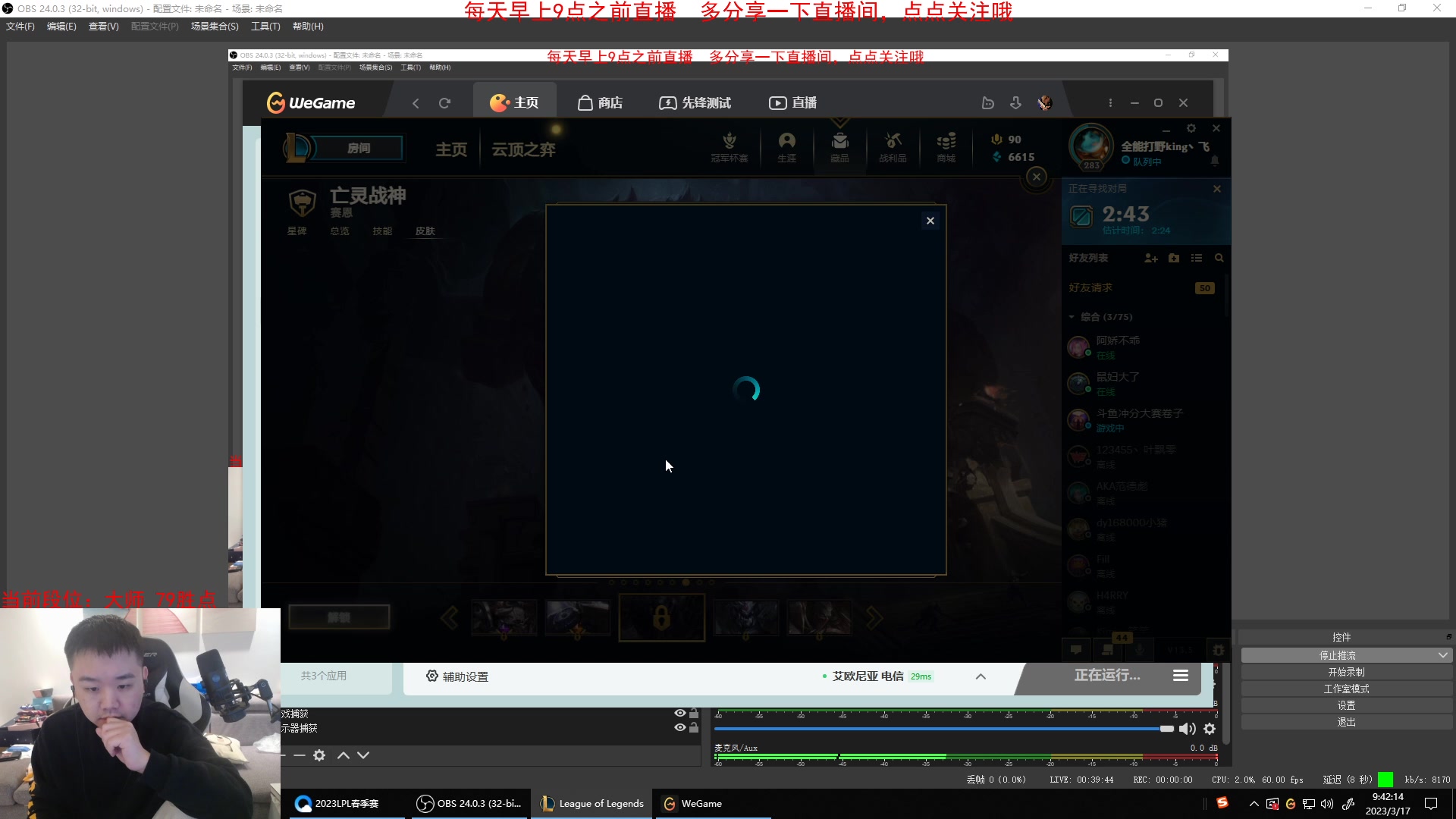Open the 场景集合(S) menu

click(215, 27)
